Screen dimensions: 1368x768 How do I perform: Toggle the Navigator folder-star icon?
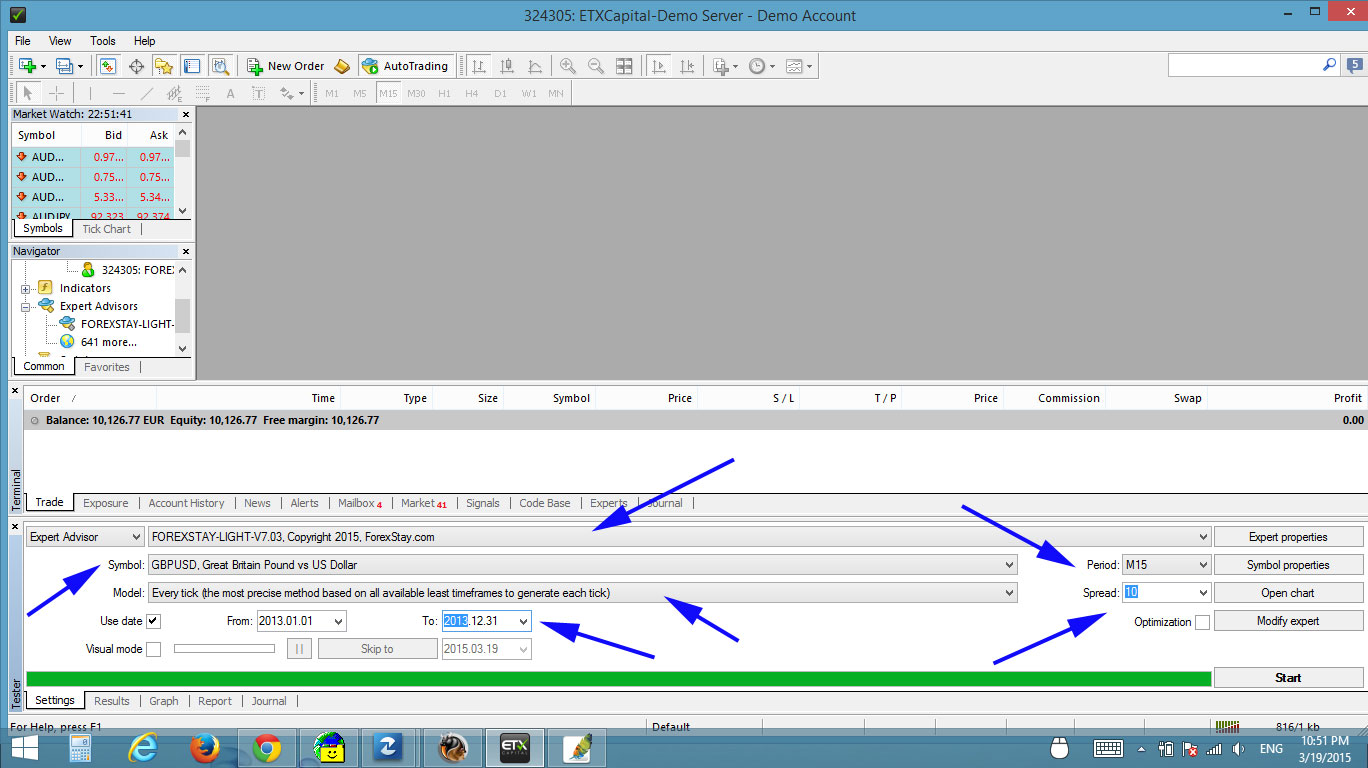point(164,66)
